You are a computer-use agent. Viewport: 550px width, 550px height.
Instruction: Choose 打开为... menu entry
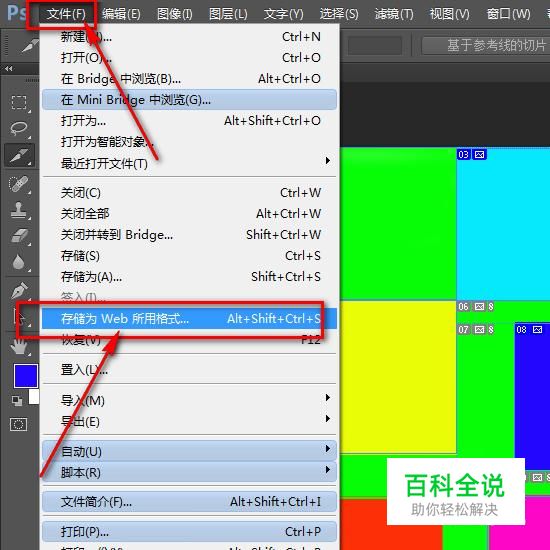point(189,121)
